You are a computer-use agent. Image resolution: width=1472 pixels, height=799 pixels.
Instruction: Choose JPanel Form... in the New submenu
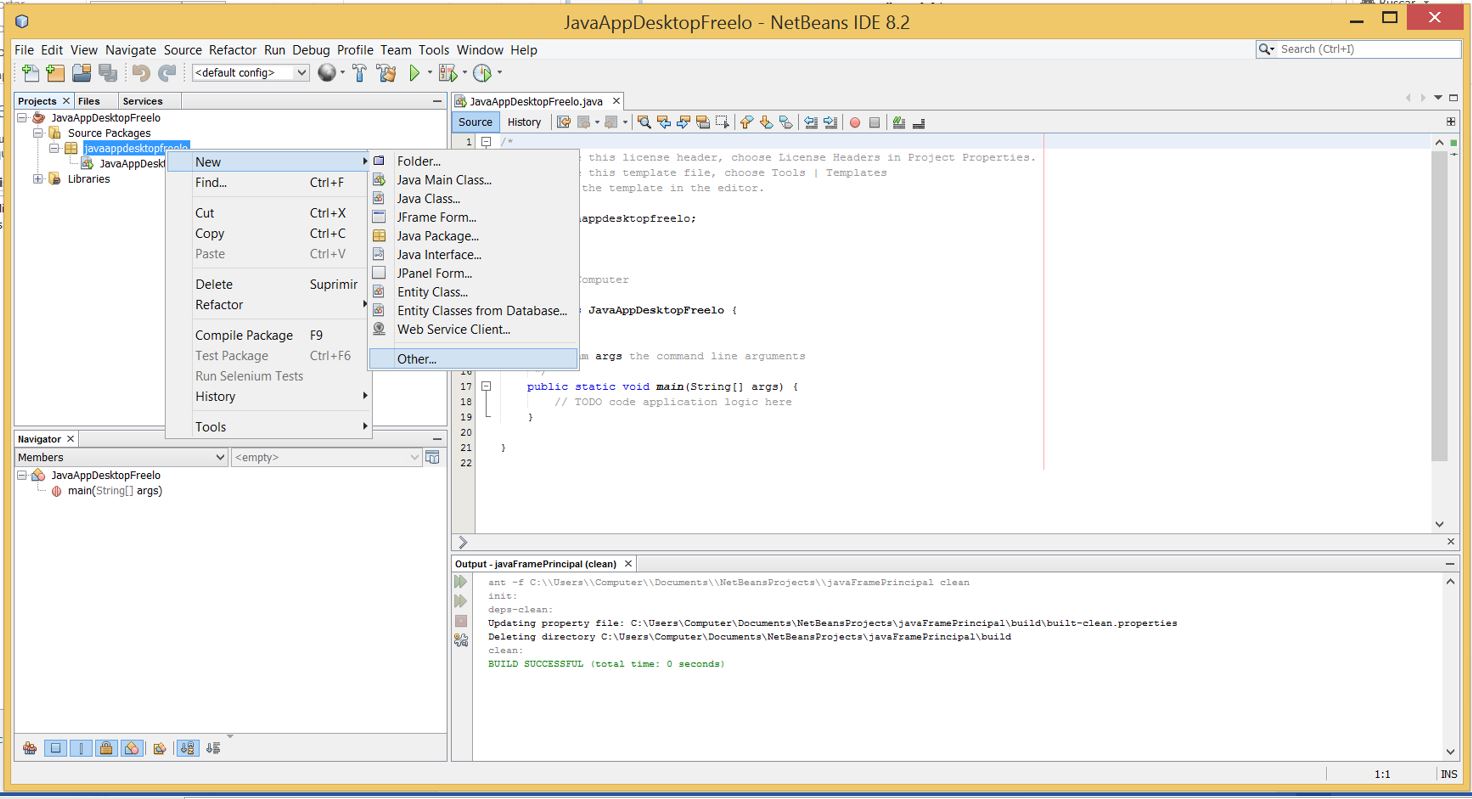tap(473, 273)
